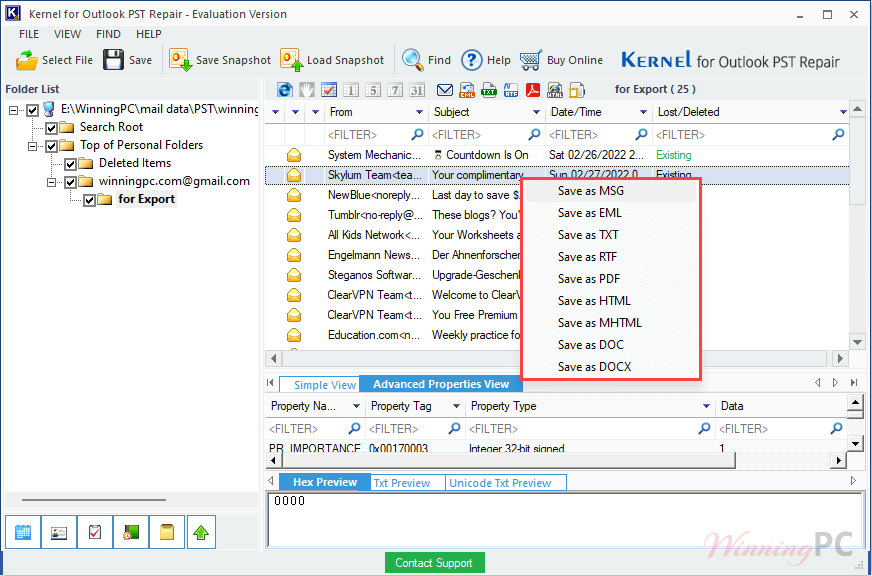
Task: Choose Save as MSG from context menu
Action: [610, 191]
